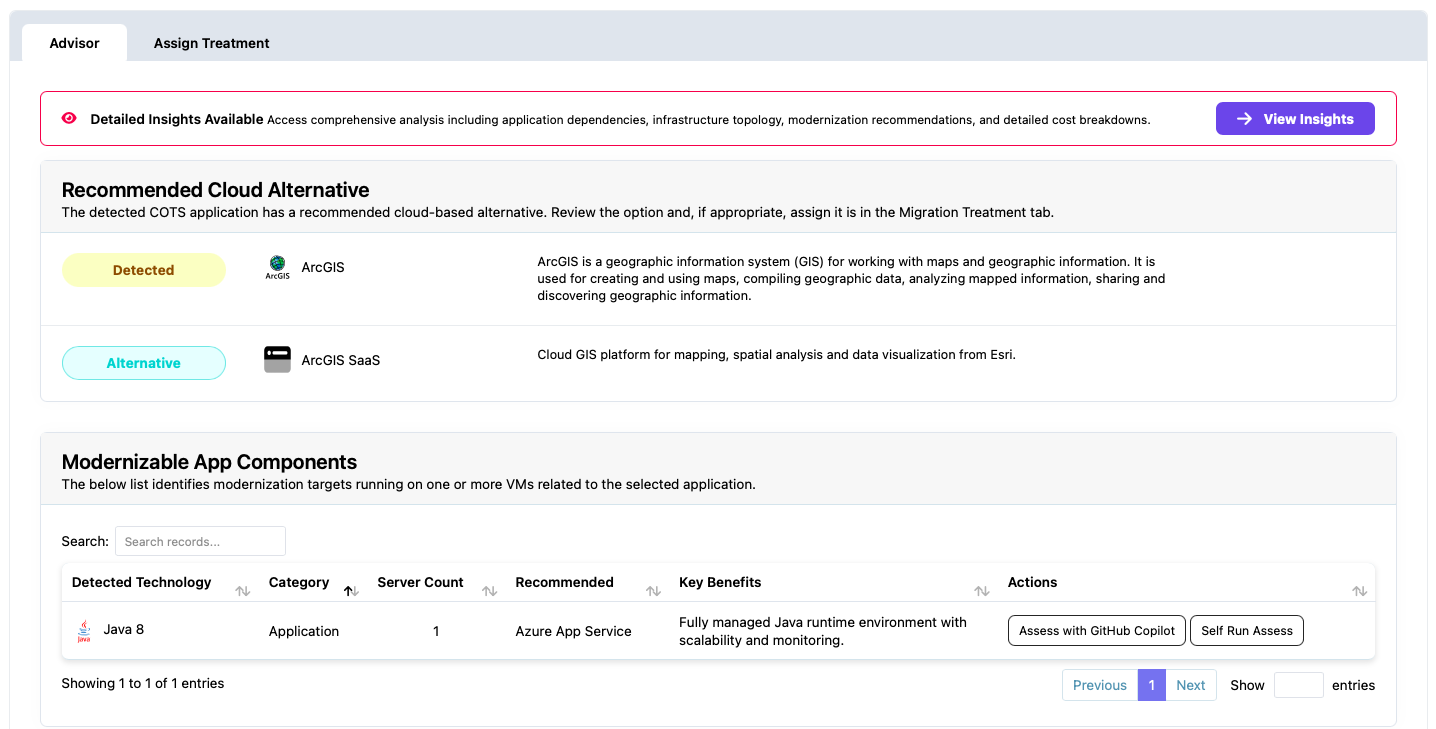This screenshot has width=1436, height=729.
Task: Toggle the Category column sort order
Action: click(350, 590)
